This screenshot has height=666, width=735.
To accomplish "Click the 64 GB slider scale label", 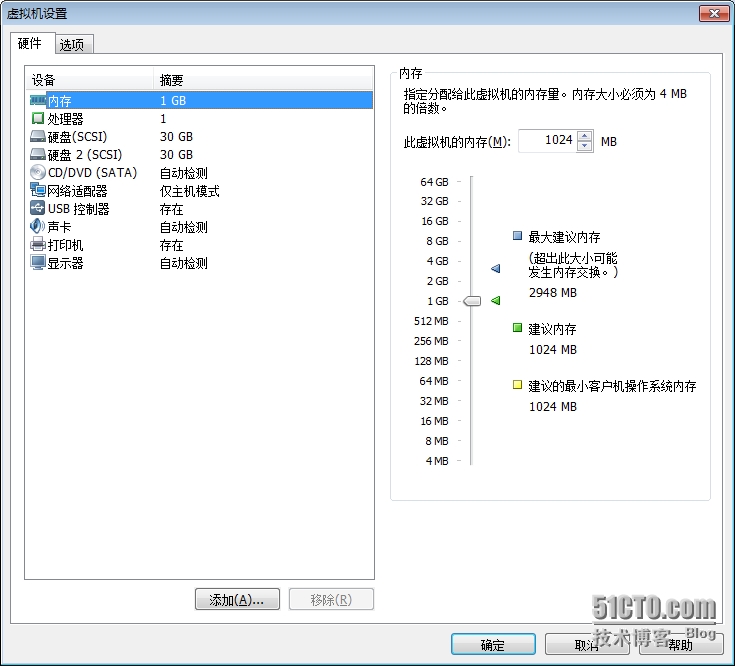I will [435, 181].
